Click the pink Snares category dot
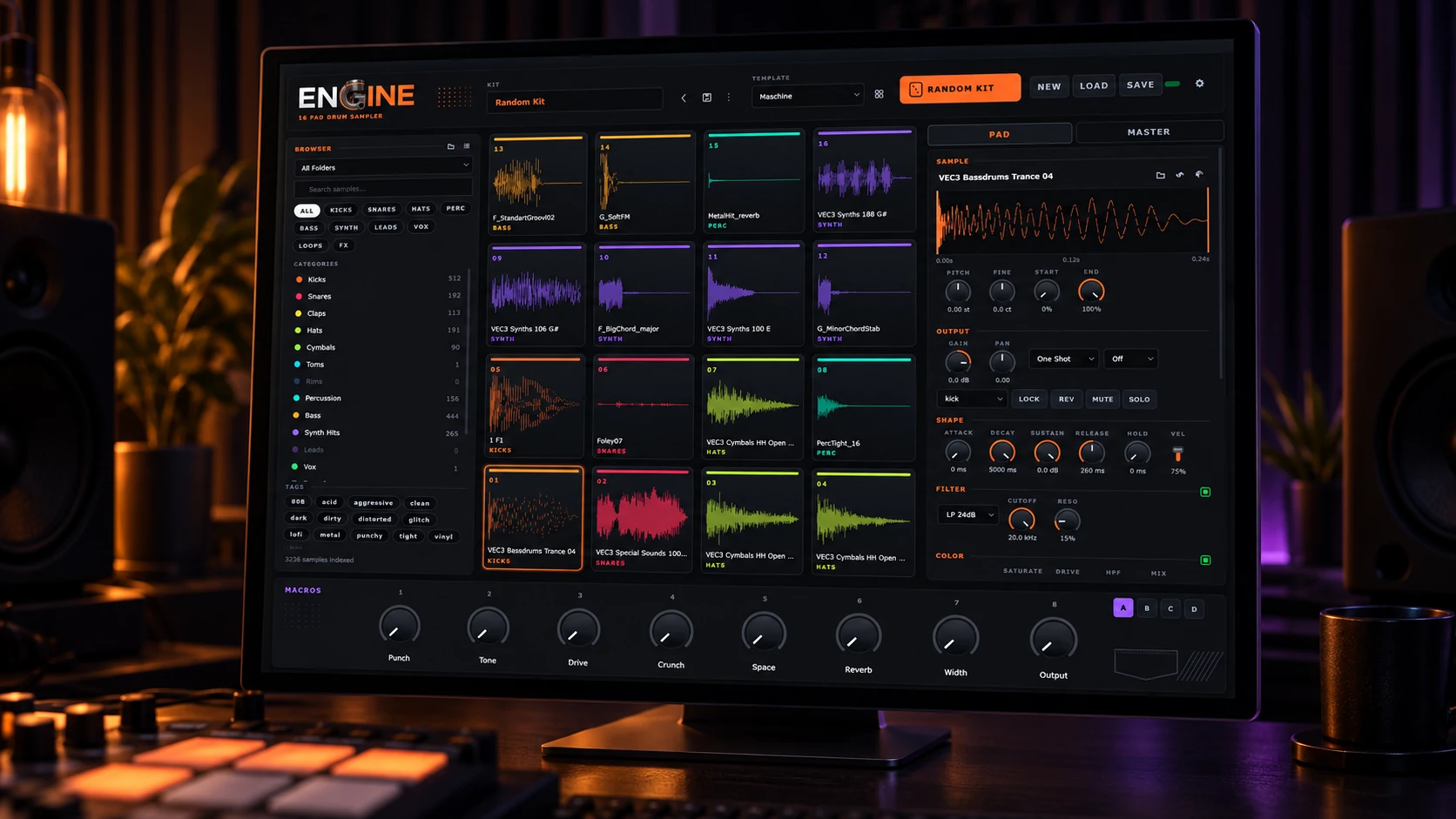 coord(299,296)
